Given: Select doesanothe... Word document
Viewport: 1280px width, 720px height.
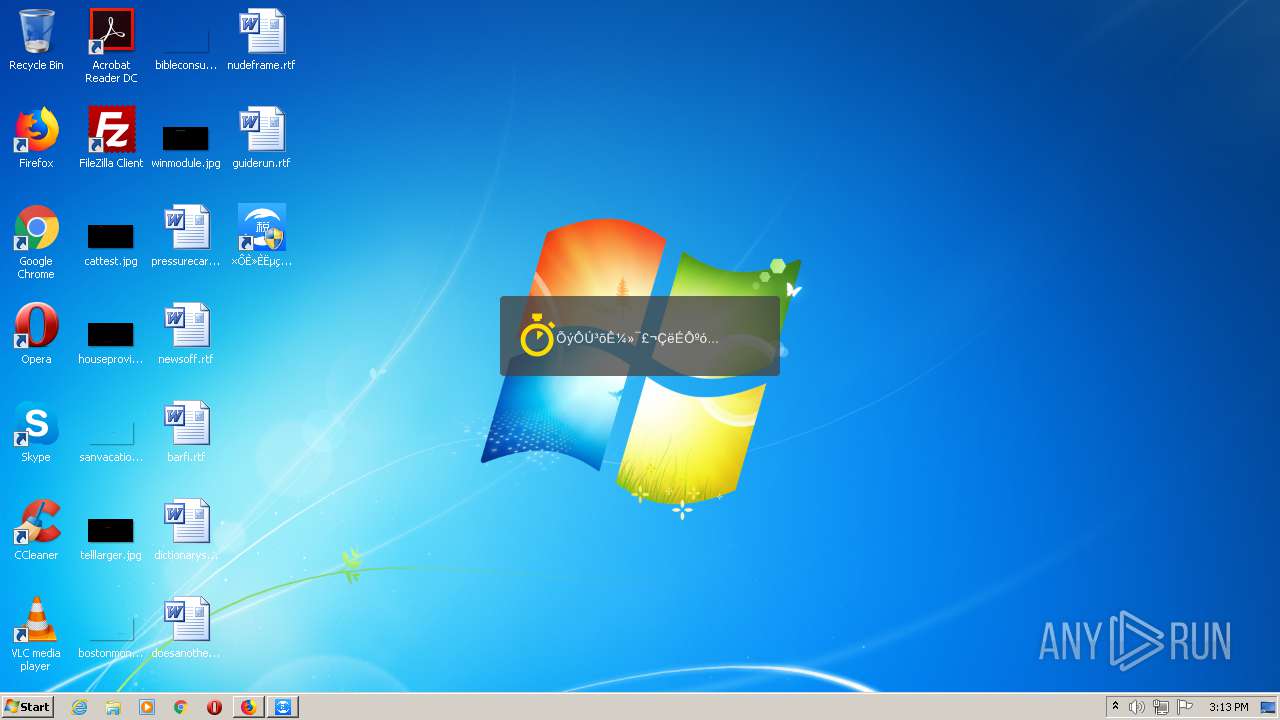Looking at the screenshot, I should (186, 628).
